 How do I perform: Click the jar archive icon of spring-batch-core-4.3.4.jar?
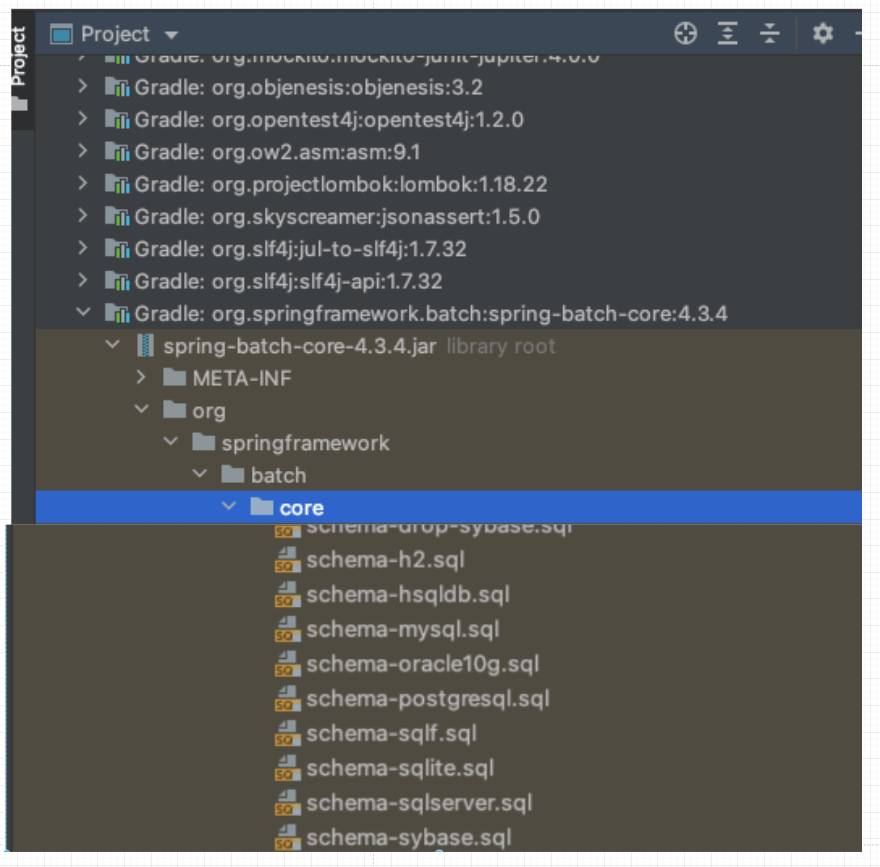tap(145, 346)
